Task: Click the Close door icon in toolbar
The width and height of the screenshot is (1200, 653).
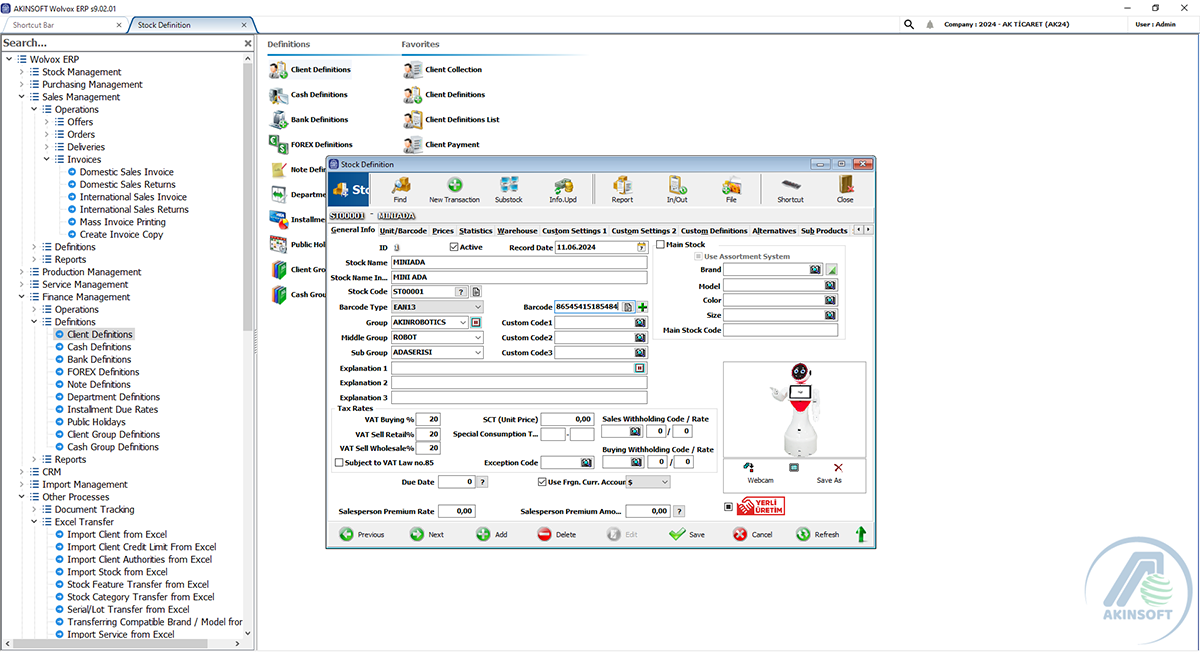Action: [846, 185]
